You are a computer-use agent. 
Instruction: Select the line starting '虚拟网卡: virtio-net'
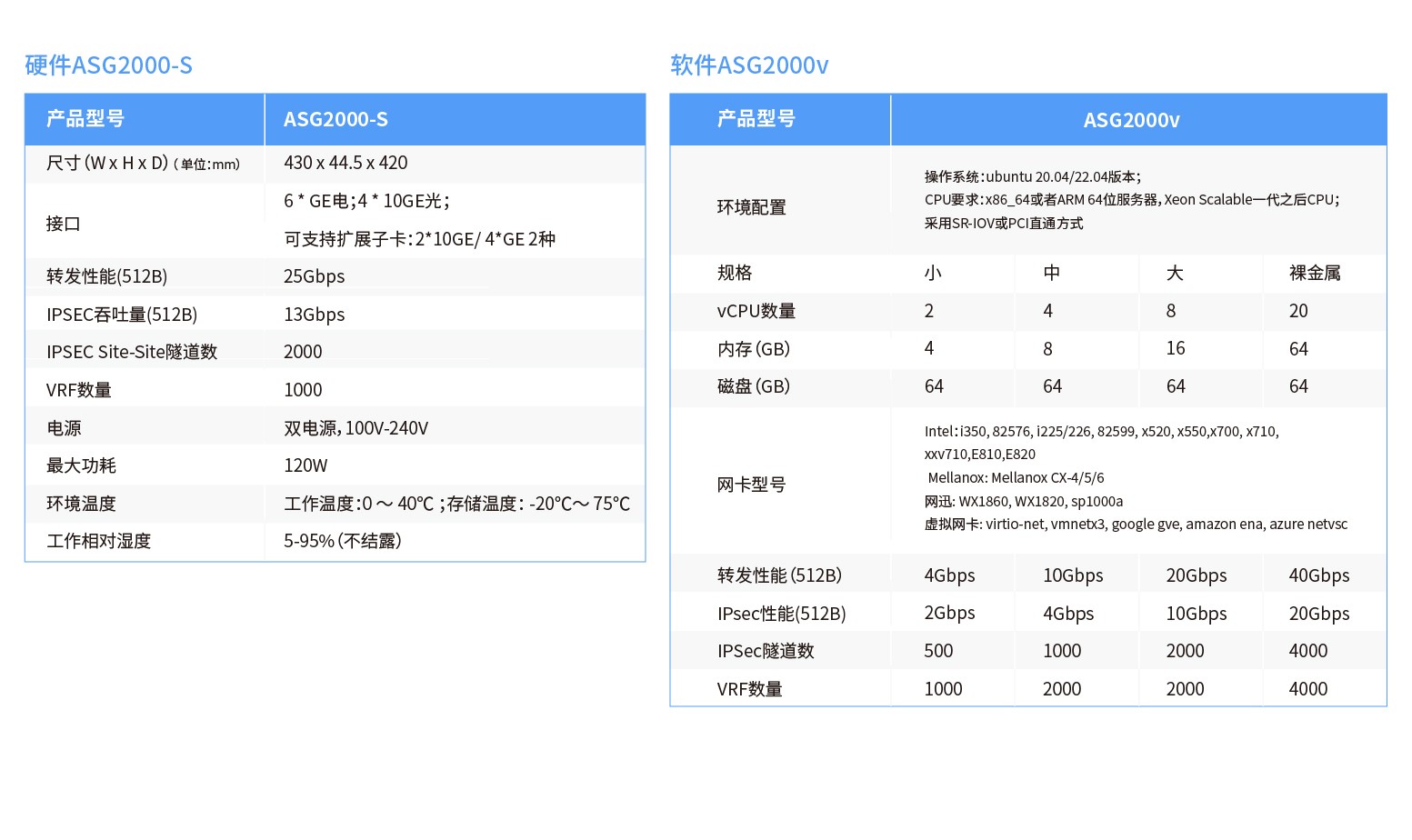coord(1137,524)
